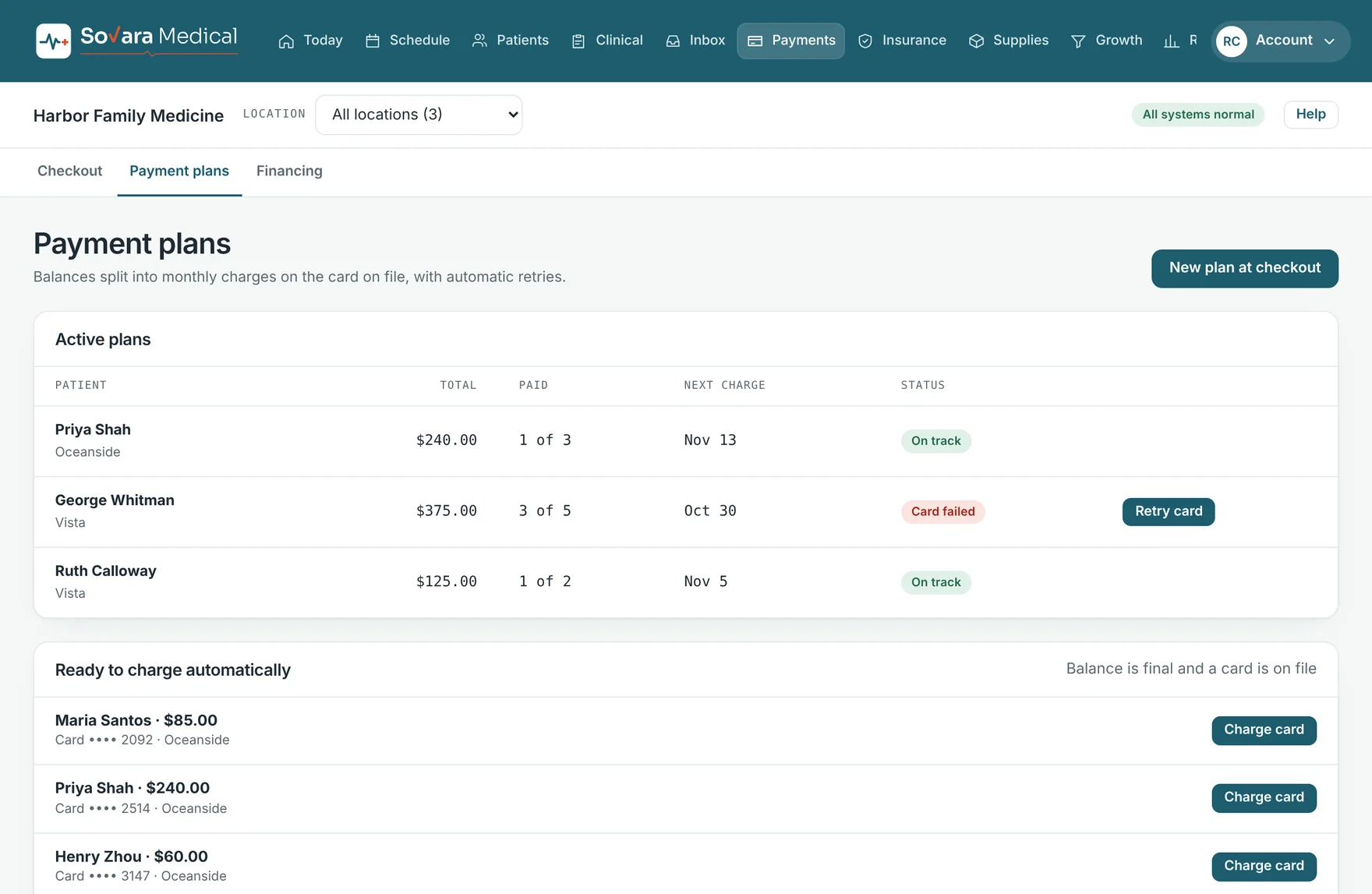1372x894 pixels.
Task: Click Ruth Calloway's On track status badge
Action: tap(936, 582)
